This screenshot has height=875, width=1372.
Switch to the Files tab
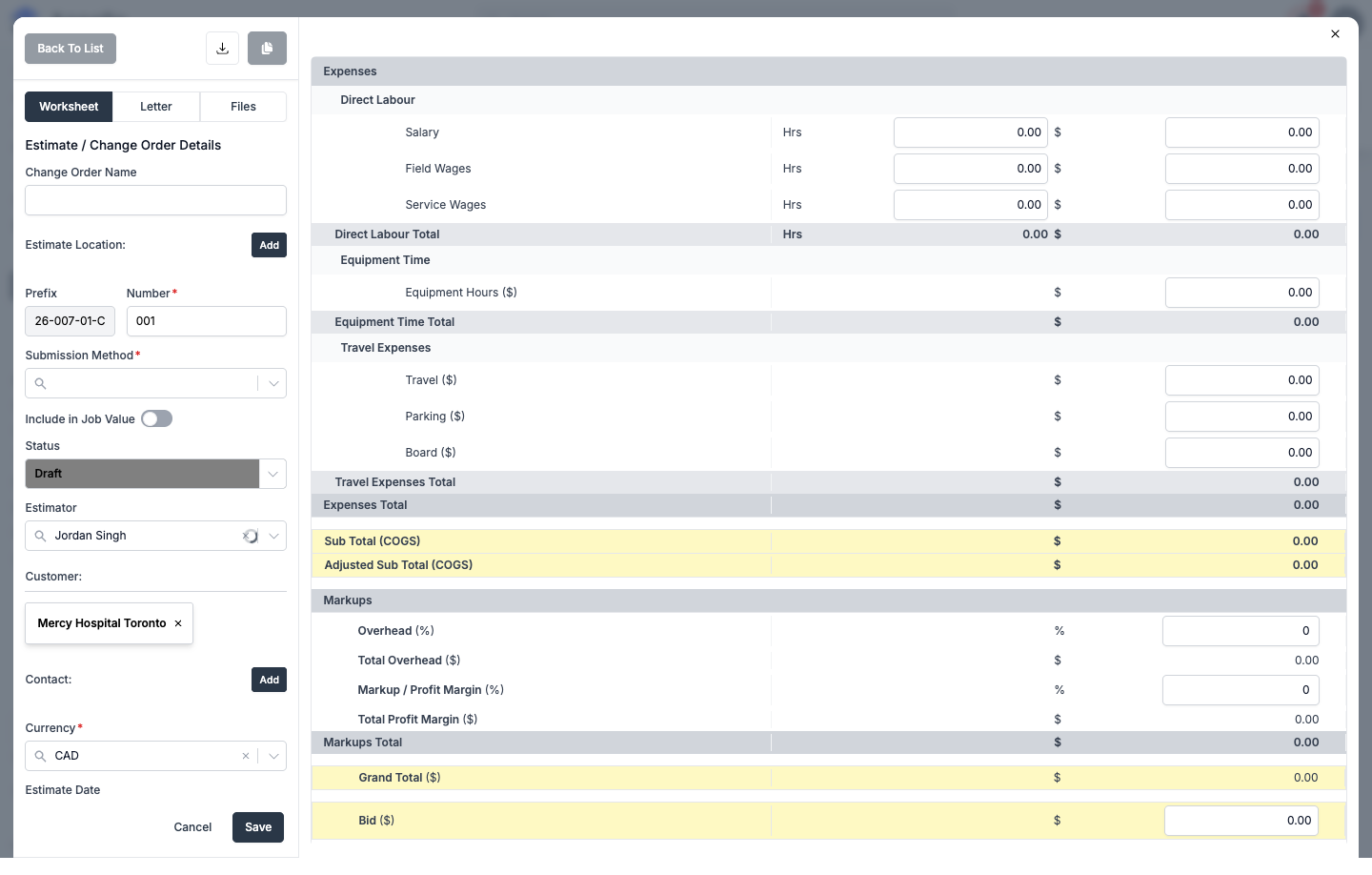(x=244, y=107)
